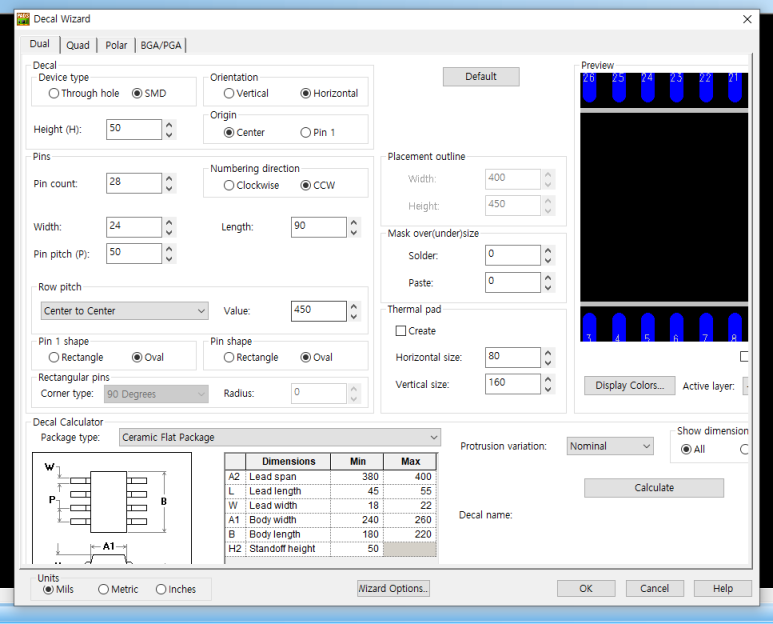
Task: Open Wizard Options
Action: click(x=393, y=589)
